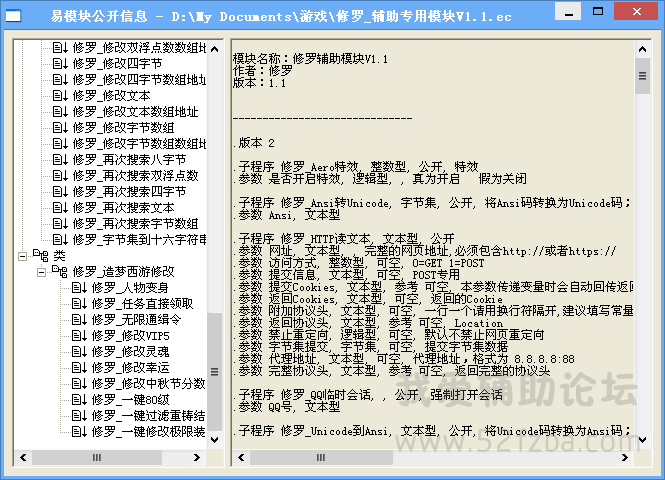665x480 pixels.
Task: Select 修罗_一键80级 row label
Action: tap(131, 399)
